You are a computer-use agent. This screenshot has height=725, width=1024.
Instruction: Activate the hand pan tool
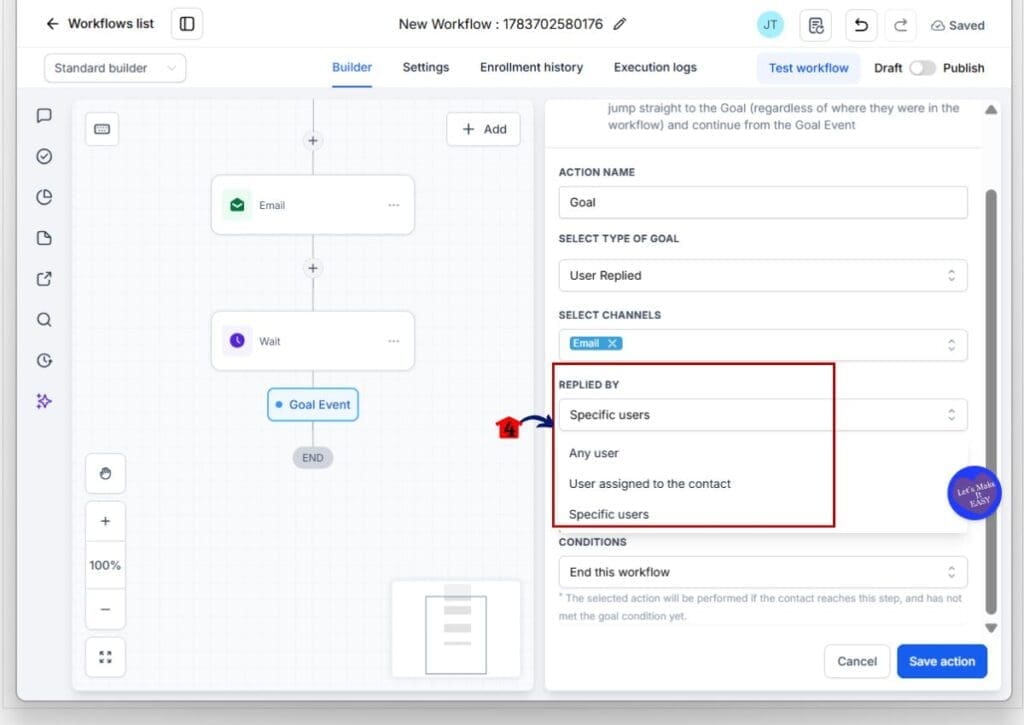(105, 473)
